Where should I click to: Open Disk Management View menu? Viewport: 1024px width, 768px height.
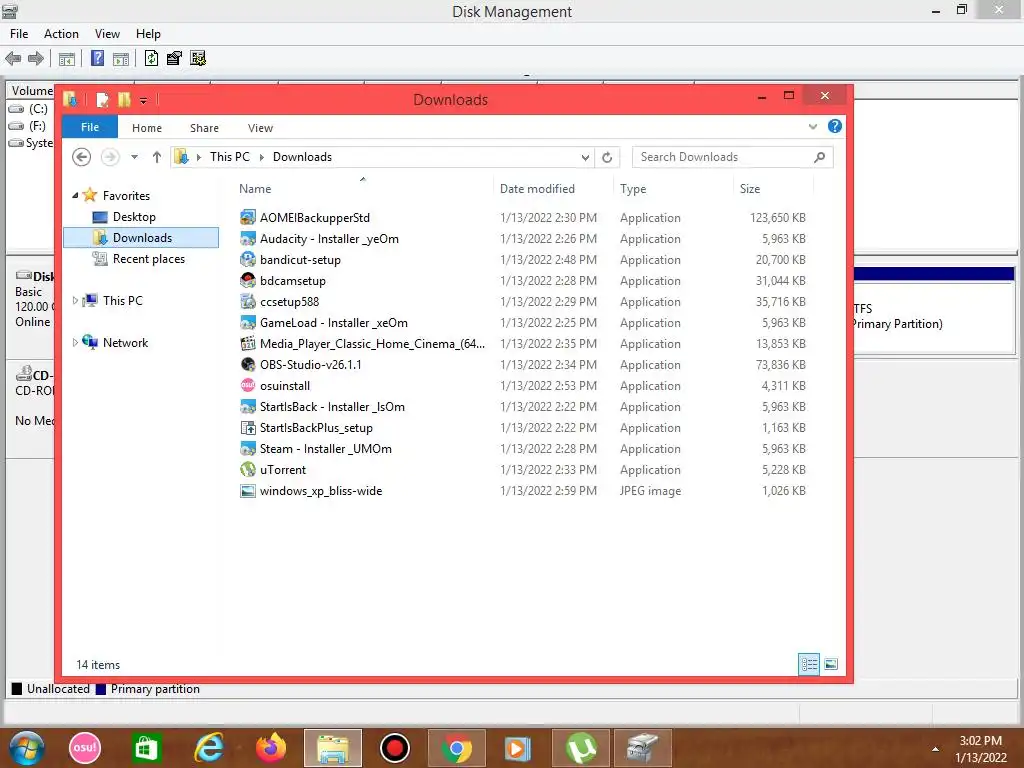pyautogui.click(x=107, y=34)
